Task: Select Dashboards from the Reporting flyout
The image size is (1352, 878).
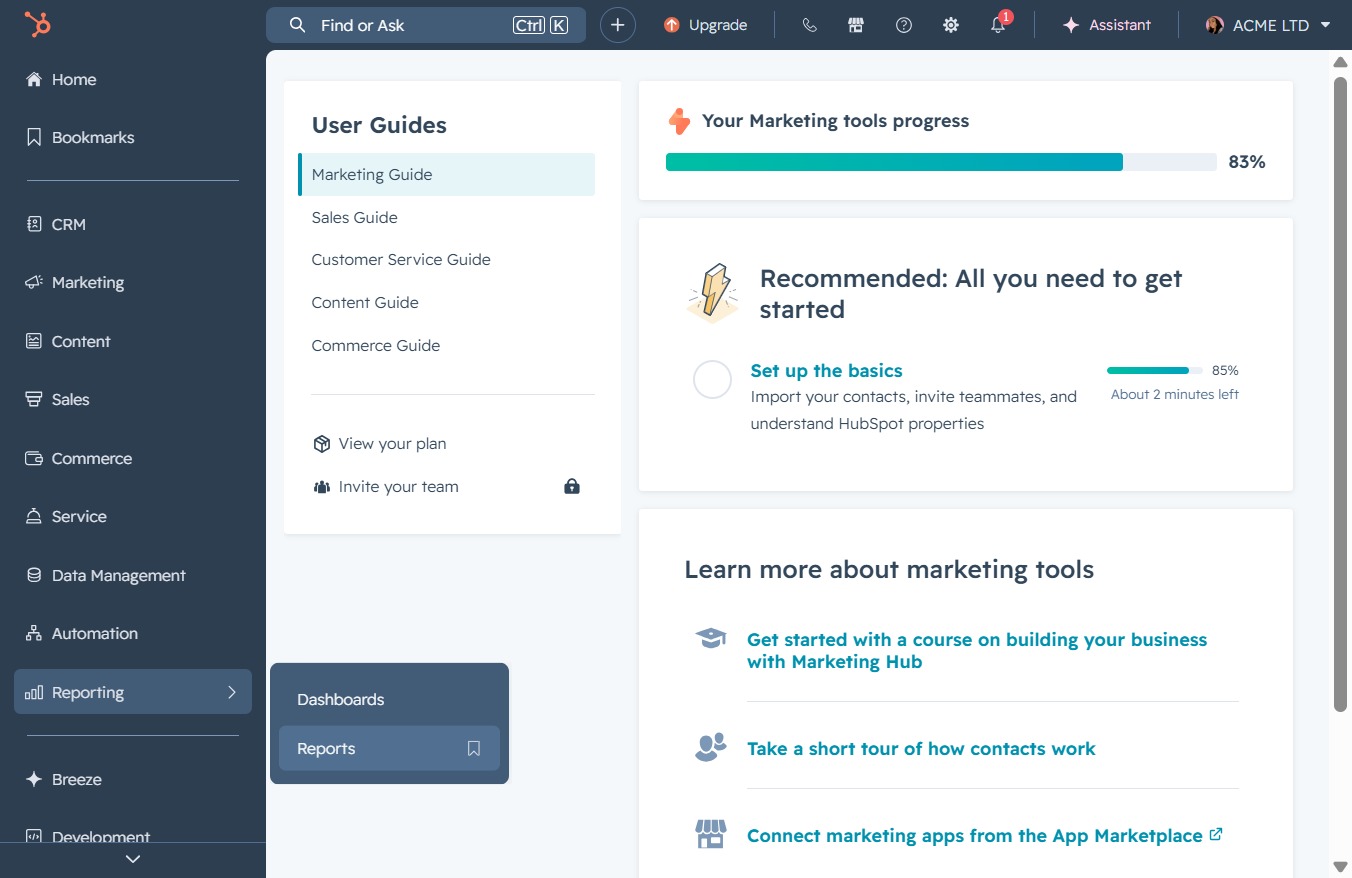Action: [389, 699]
